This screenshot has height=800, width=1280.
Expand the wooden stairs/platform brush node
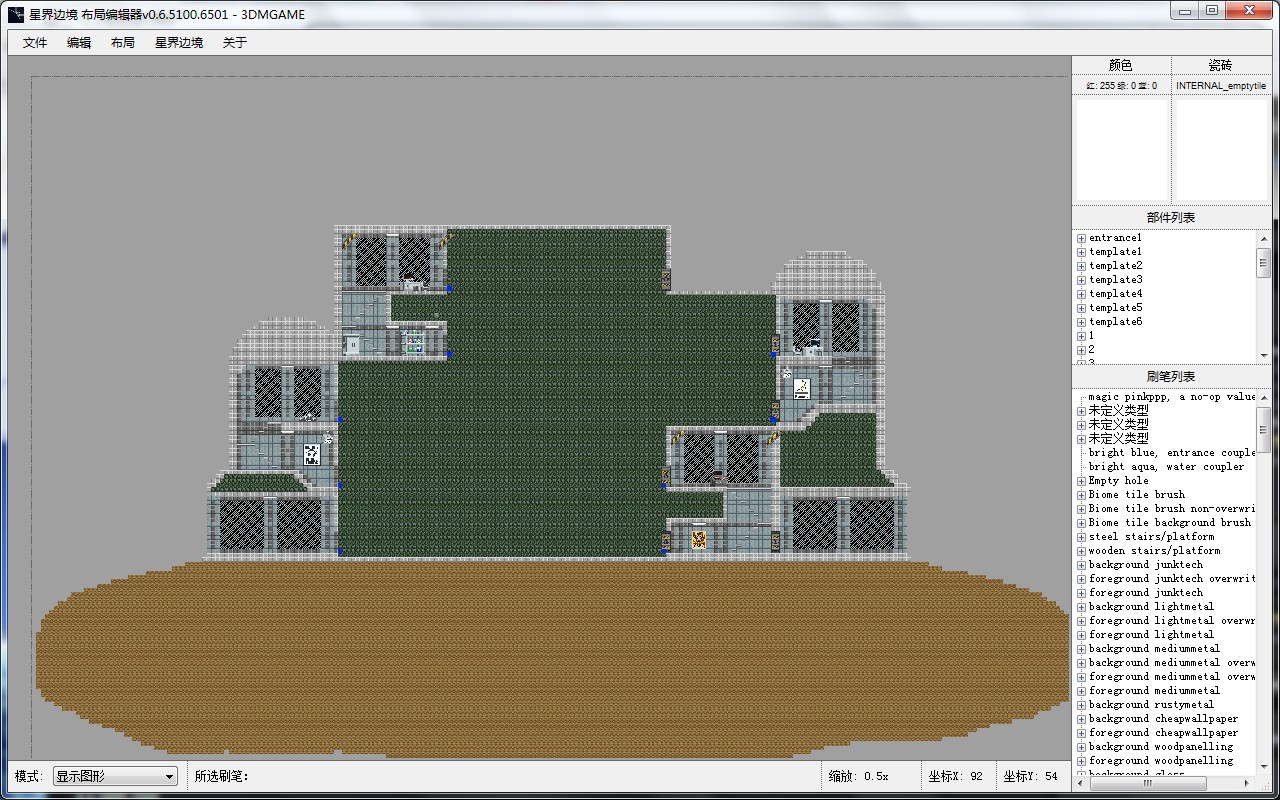click(x=1081, y=551)
